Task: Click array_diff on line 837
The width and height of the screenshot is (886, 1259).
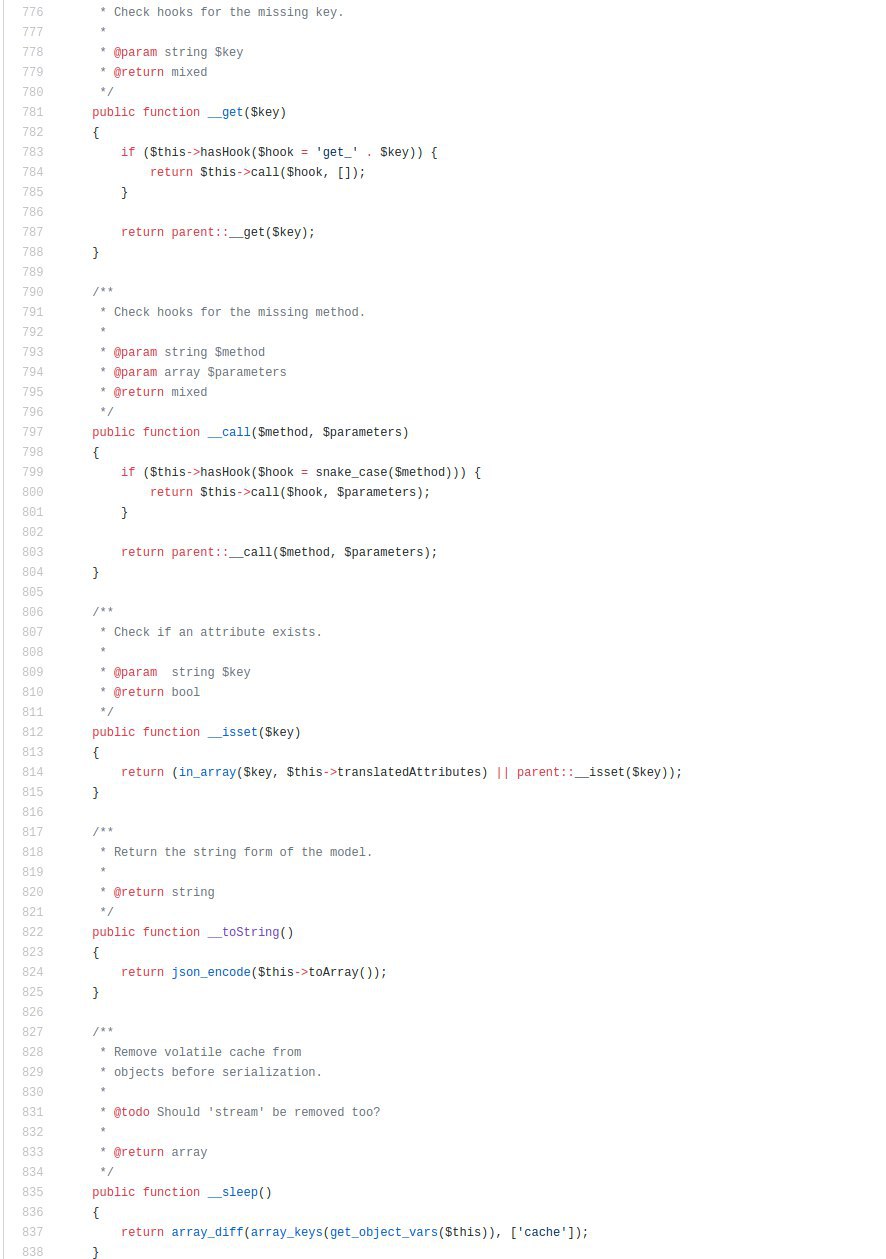Action: [208, 1232]
